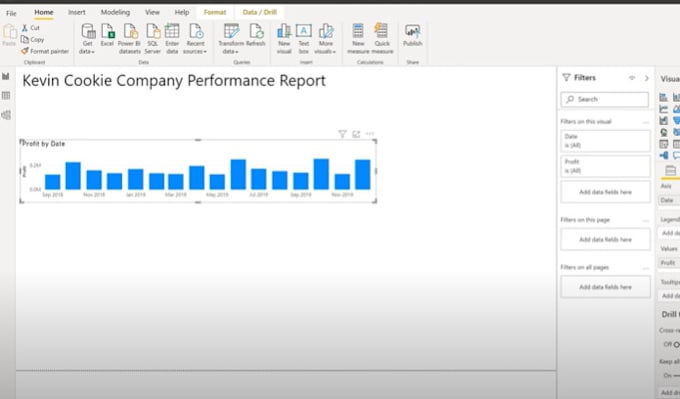Switch to Report view in left sidebar
Image resolution: width=680 pixels, height=399 pixels.
(x=6, y=76)
